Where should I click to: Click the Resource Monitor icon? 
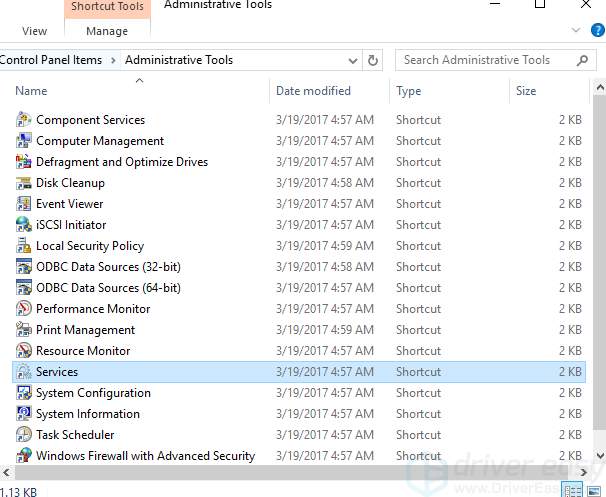point(24,351)
